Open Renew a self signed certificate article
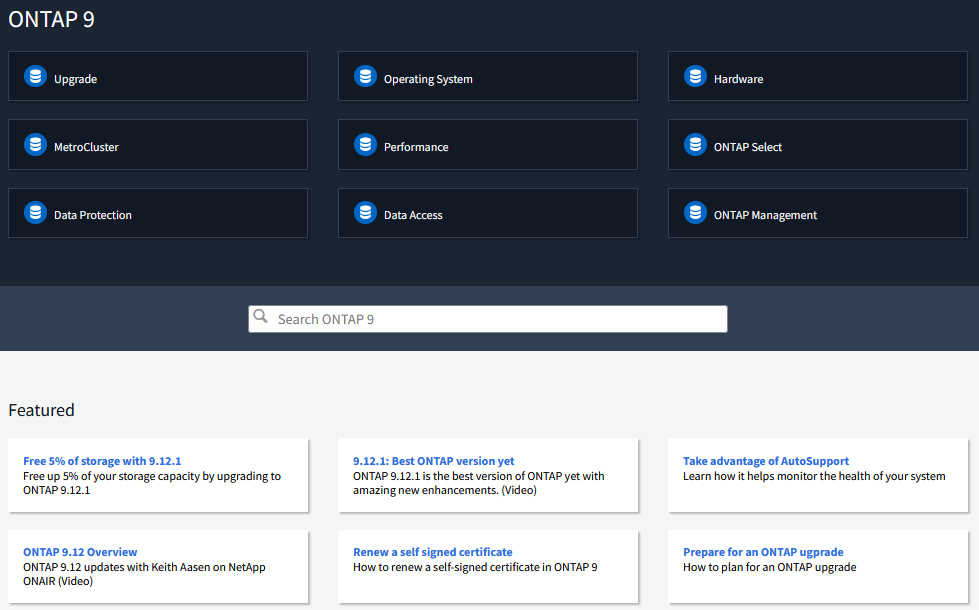979x610 pixels. tap(432, 552)
